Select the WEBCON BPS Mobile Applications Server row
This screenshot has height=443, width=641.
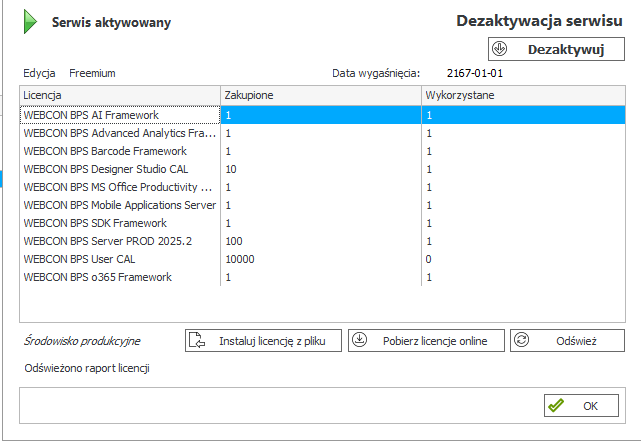click(323, 205)
